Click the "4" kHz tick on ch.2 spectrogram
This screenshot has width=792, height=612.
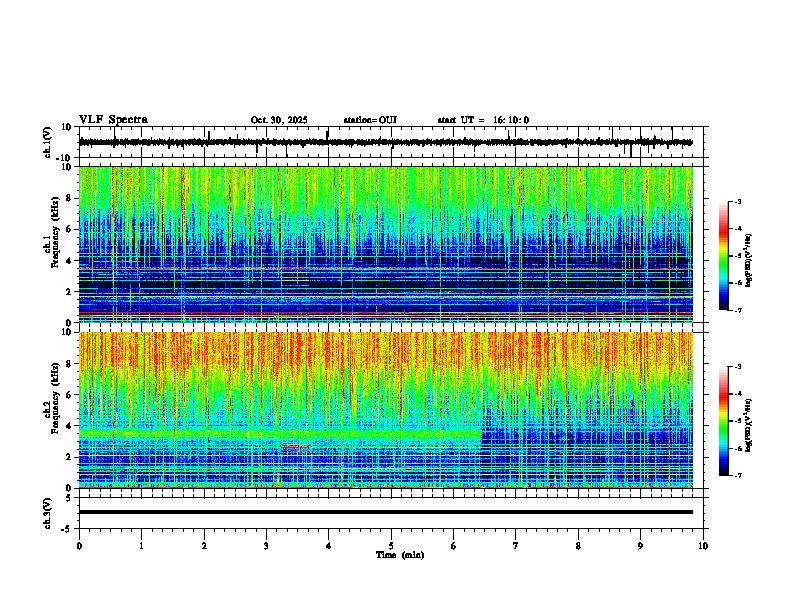click(69, 426)
